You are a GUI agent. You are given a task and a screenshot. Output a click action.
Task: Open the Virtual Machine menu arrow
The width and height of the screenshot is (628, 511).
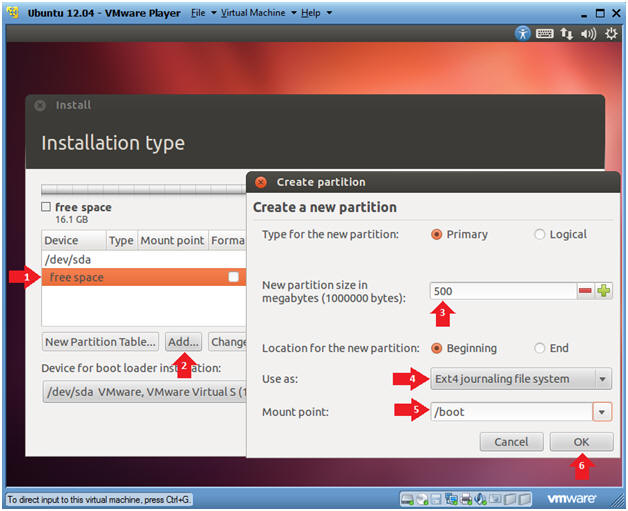pos(294,13)
